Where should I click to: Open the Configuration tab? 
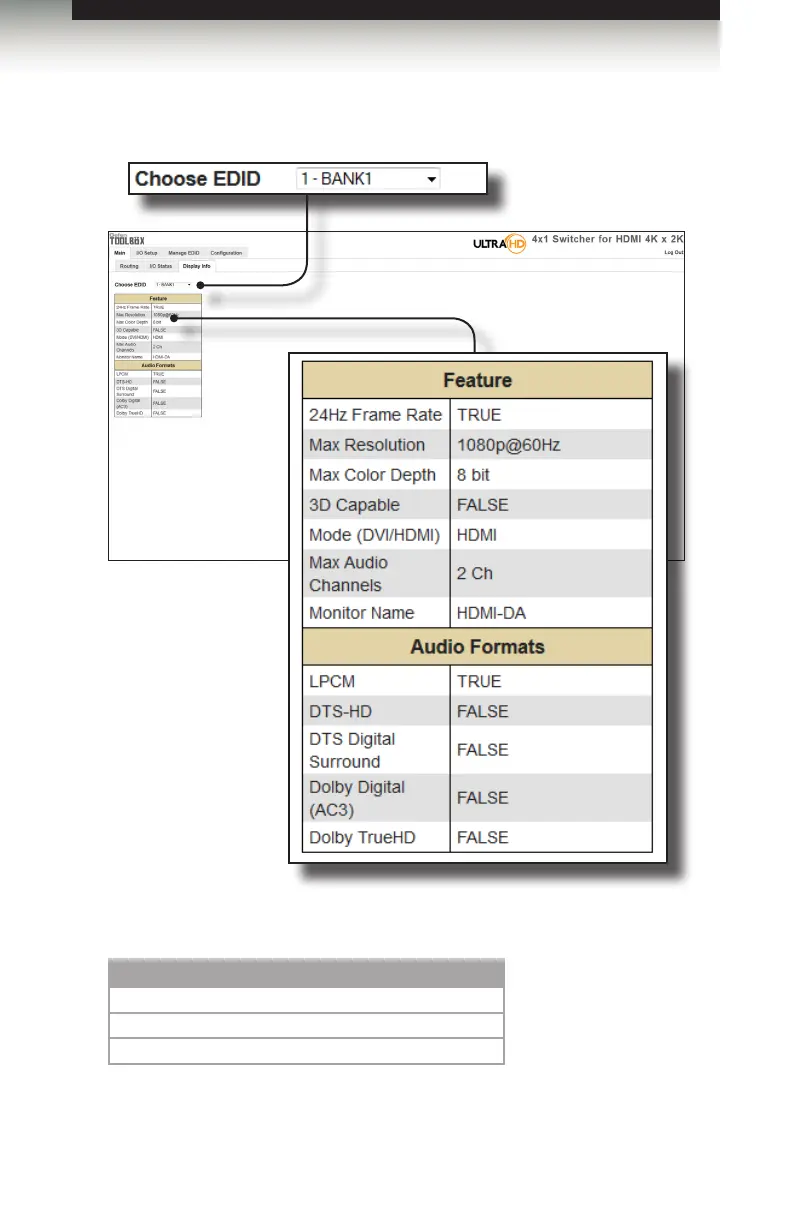pyautogui.click(x=226, y=253)
